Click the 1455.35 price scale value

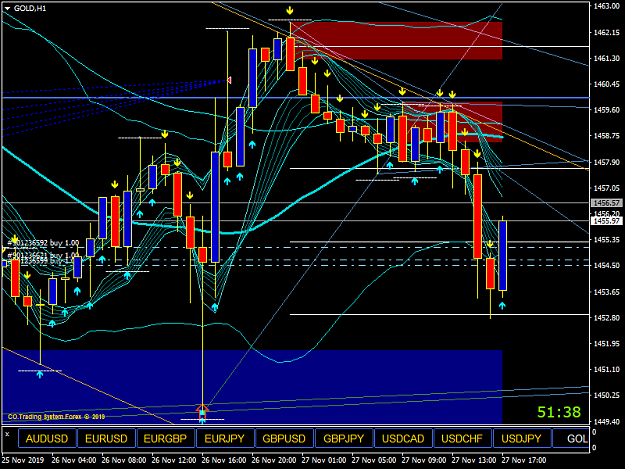[x=607, y=239]
